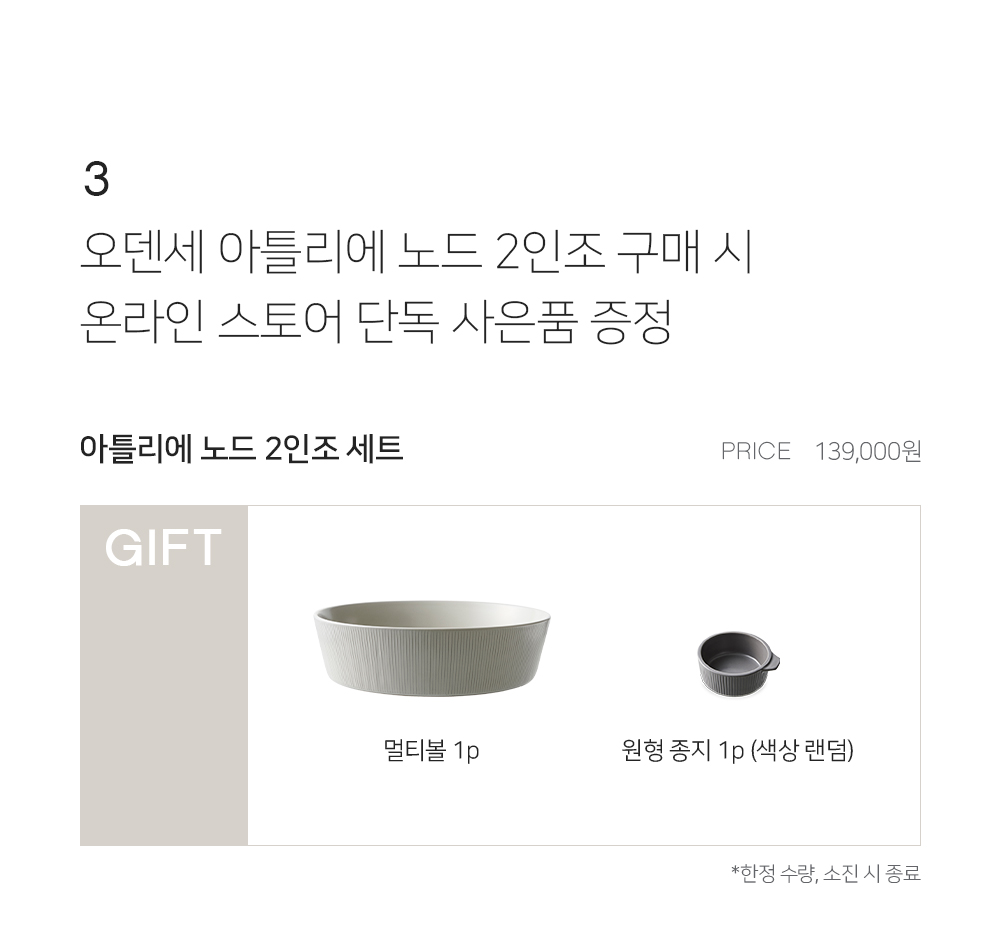This screenshot has width=1000, height=942.
Task: Click the PRICE label
Action: click(x=756, y=451)
